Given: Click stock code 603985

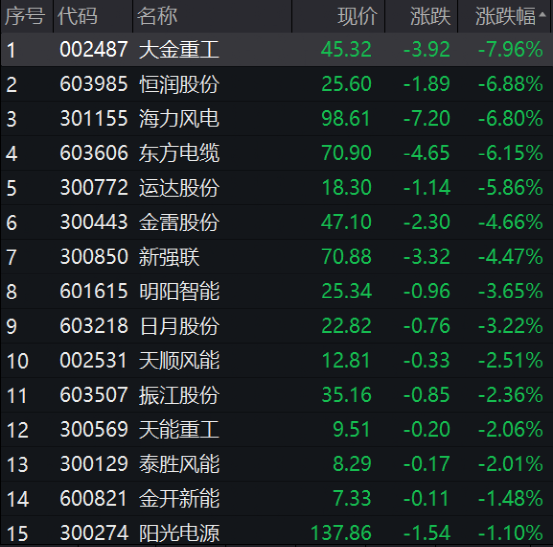Looking at the screenshot, I should tap(93, 84).
